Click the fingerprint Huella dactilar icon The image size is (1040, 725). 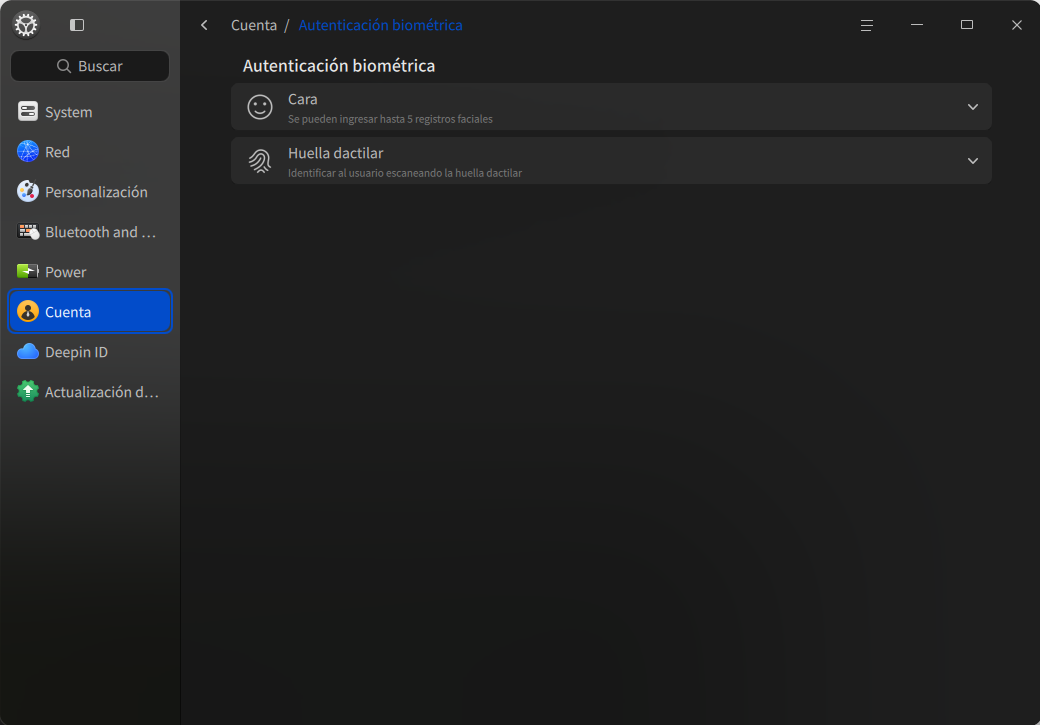(260, 161)
